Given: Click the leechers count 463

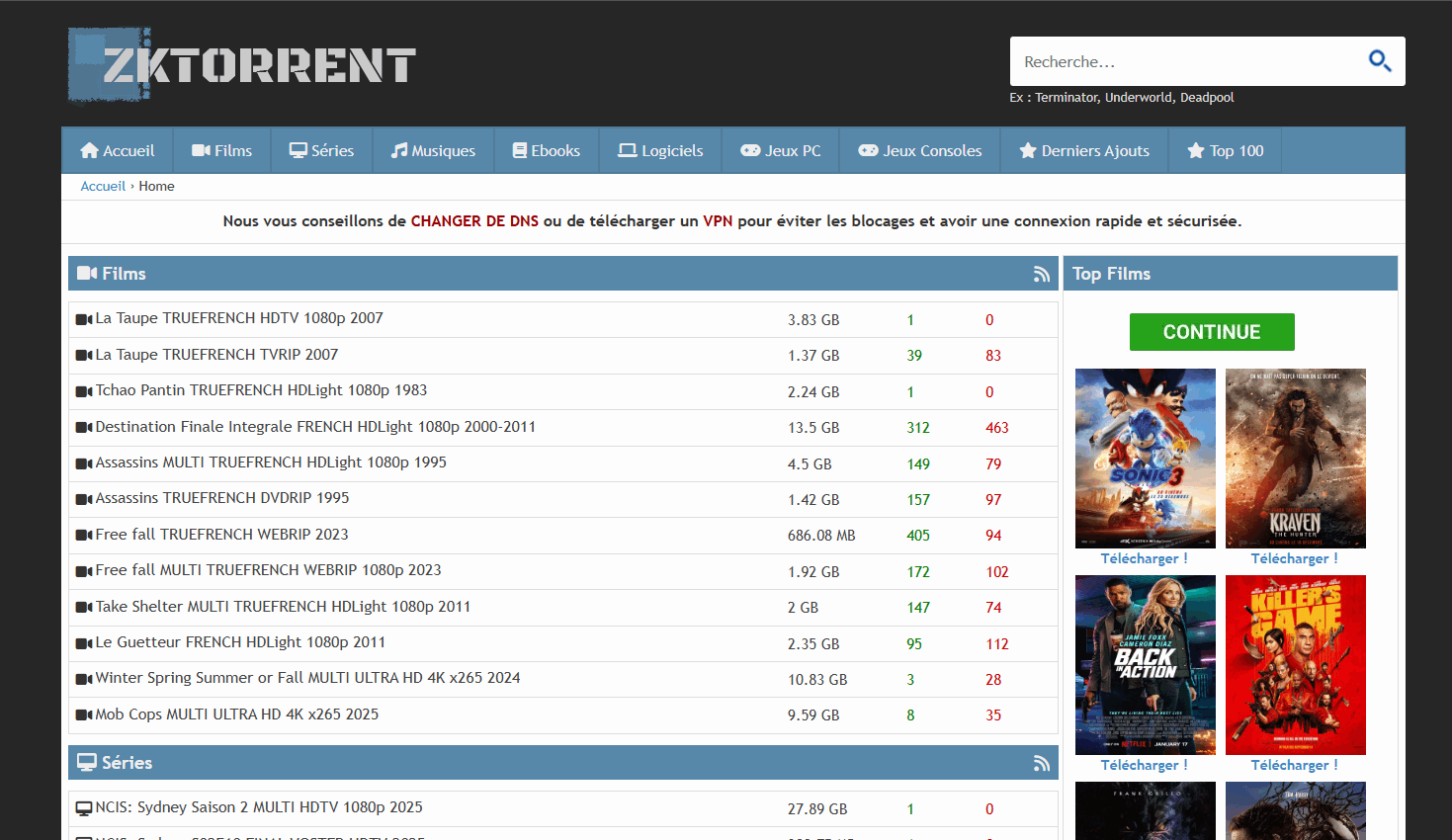Looking at the screenshot, I should 997,428.
